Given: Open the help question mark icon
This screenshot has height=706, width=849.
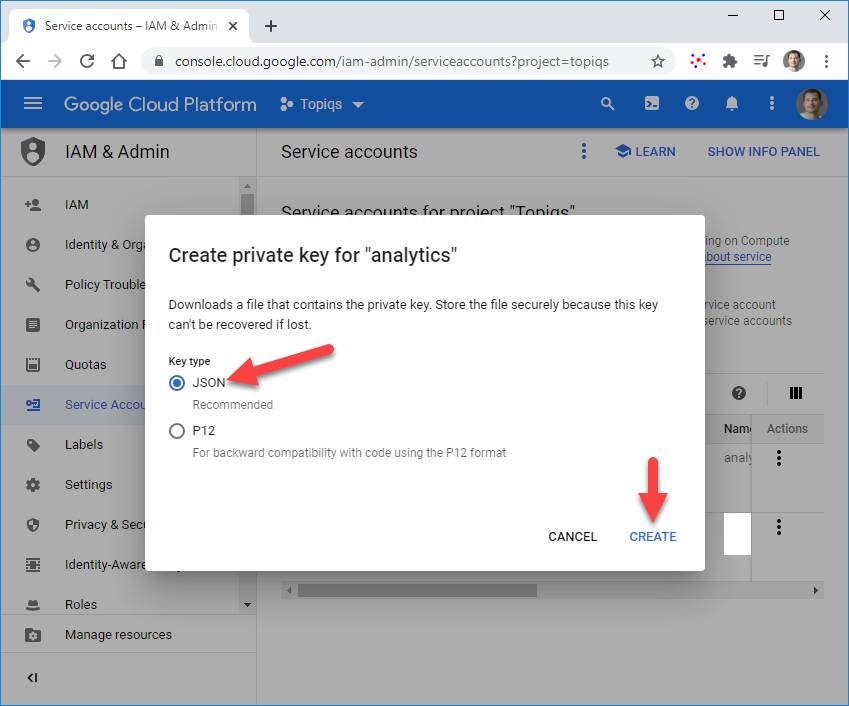Looking at the screenshot, I should (691, 103).
